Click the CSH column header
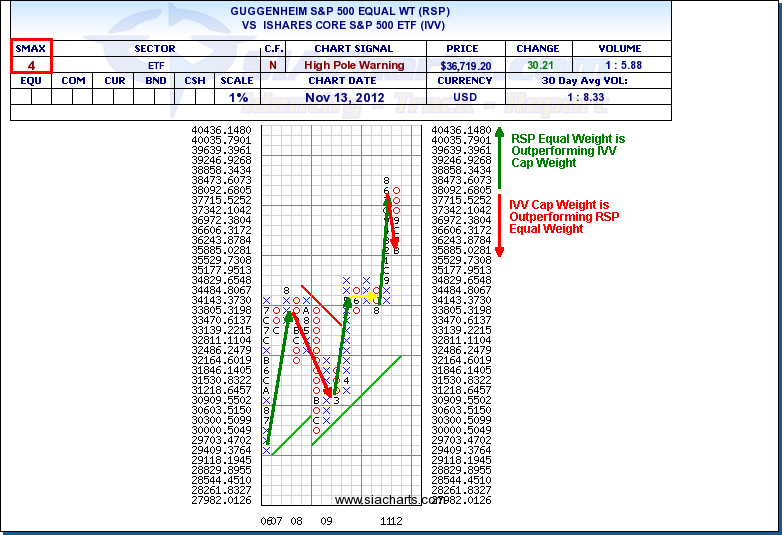This screenshot has height=535, width=782. pyautogui.click(x=196, y=81)
